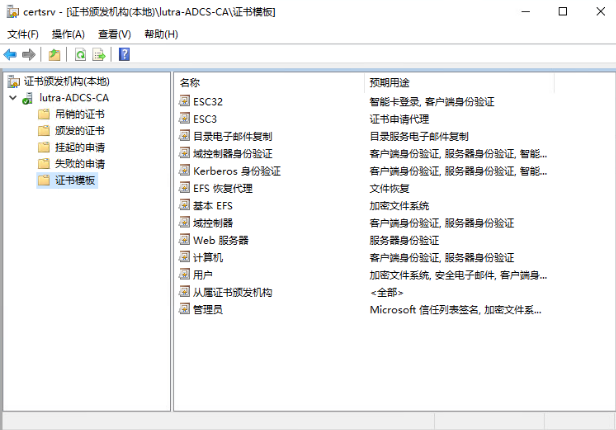616x430 pixels.
Task: Click the Refresh toolbar icon
Action: pyautogui.click(x=81, y=55)
